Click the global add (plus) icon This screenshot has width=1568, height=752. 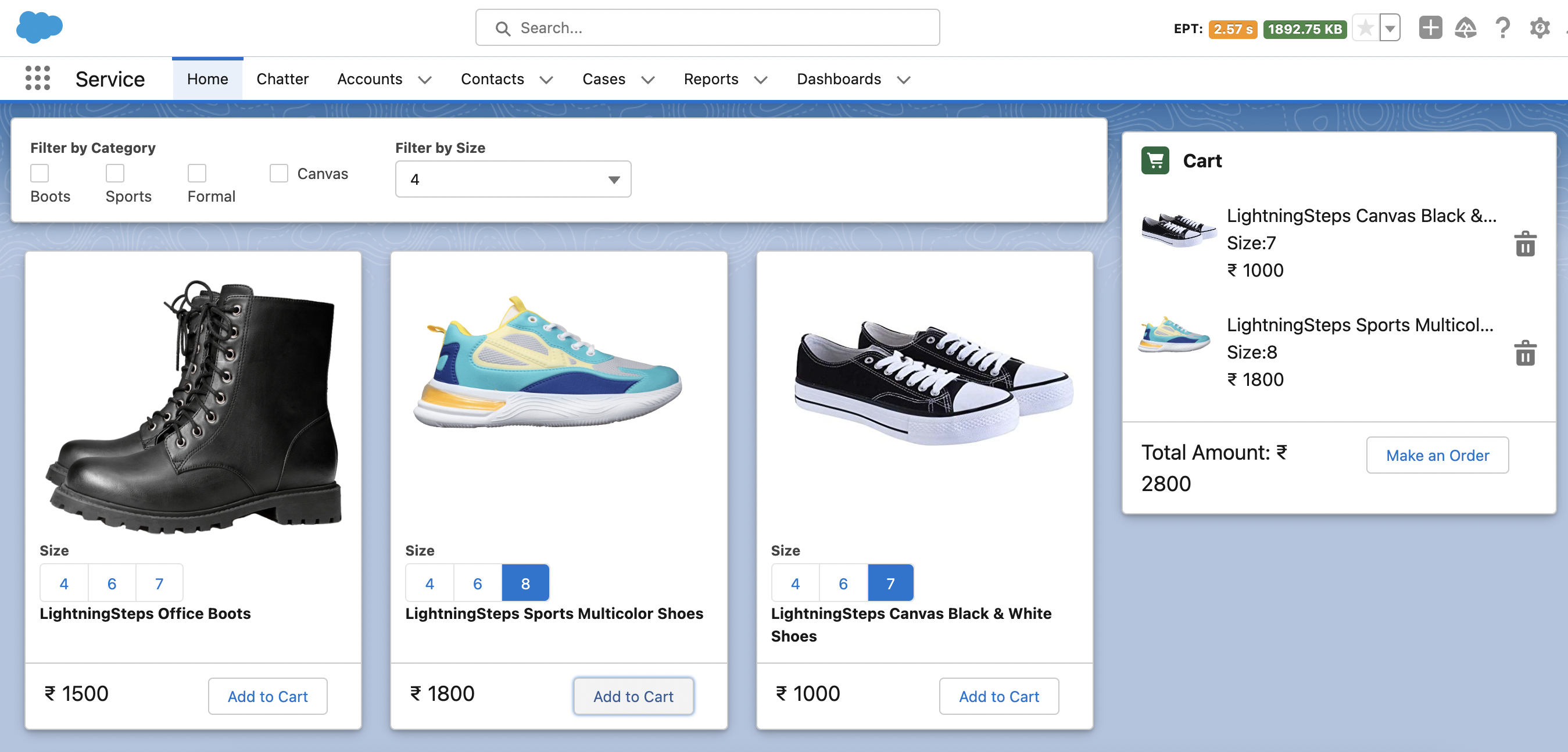(x=1430, y=27)
